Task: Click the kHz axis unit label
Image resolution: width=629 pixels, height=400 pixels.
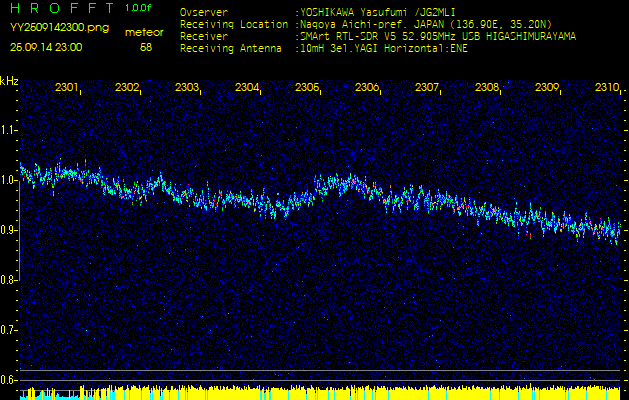Action: (x=9, y=80)
